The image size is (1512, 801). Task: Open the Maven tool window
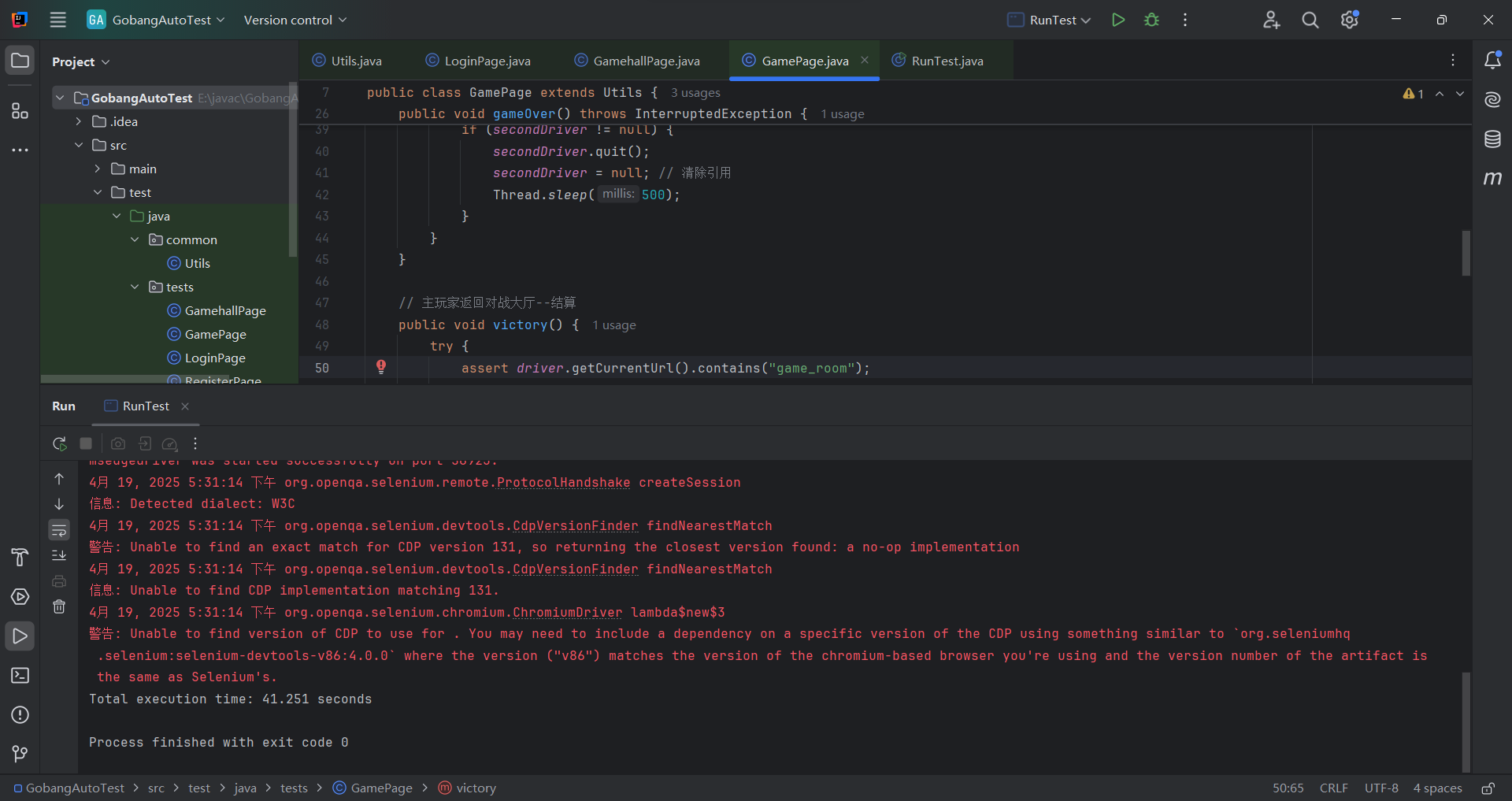pos(1492,179)
